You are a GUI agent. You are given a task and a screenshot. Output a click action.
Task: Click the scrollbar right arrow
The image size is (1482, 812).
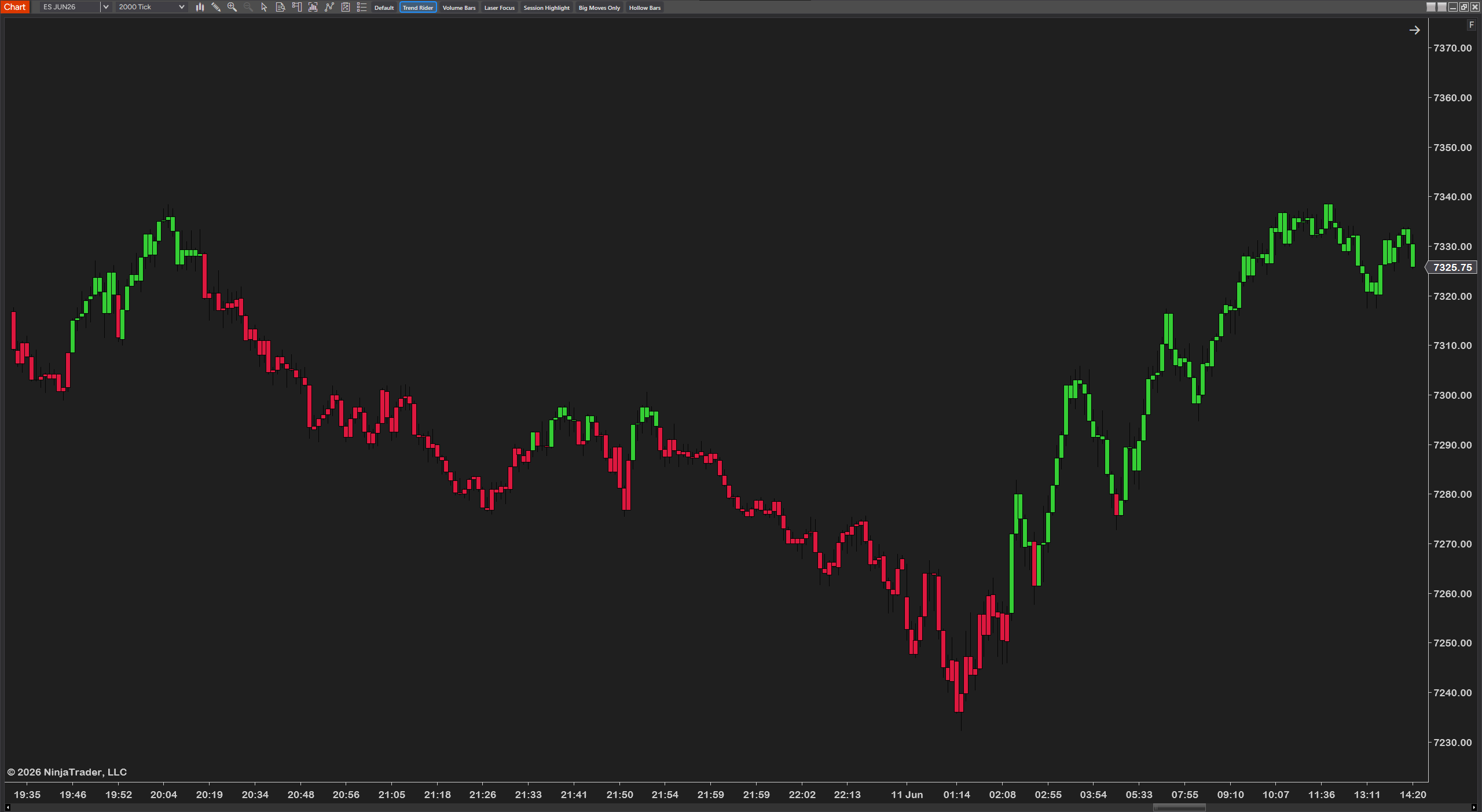pyautogui.click(x=1473, y=807)
